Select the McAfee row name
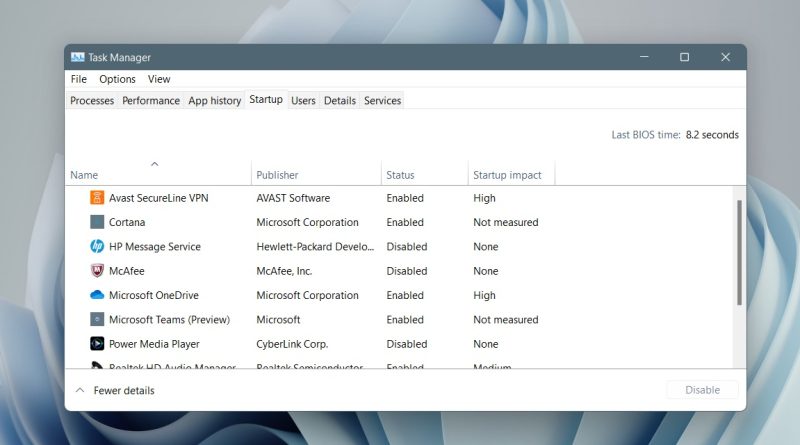This screenshot has height=445, width=800. [x=127, y=271]
